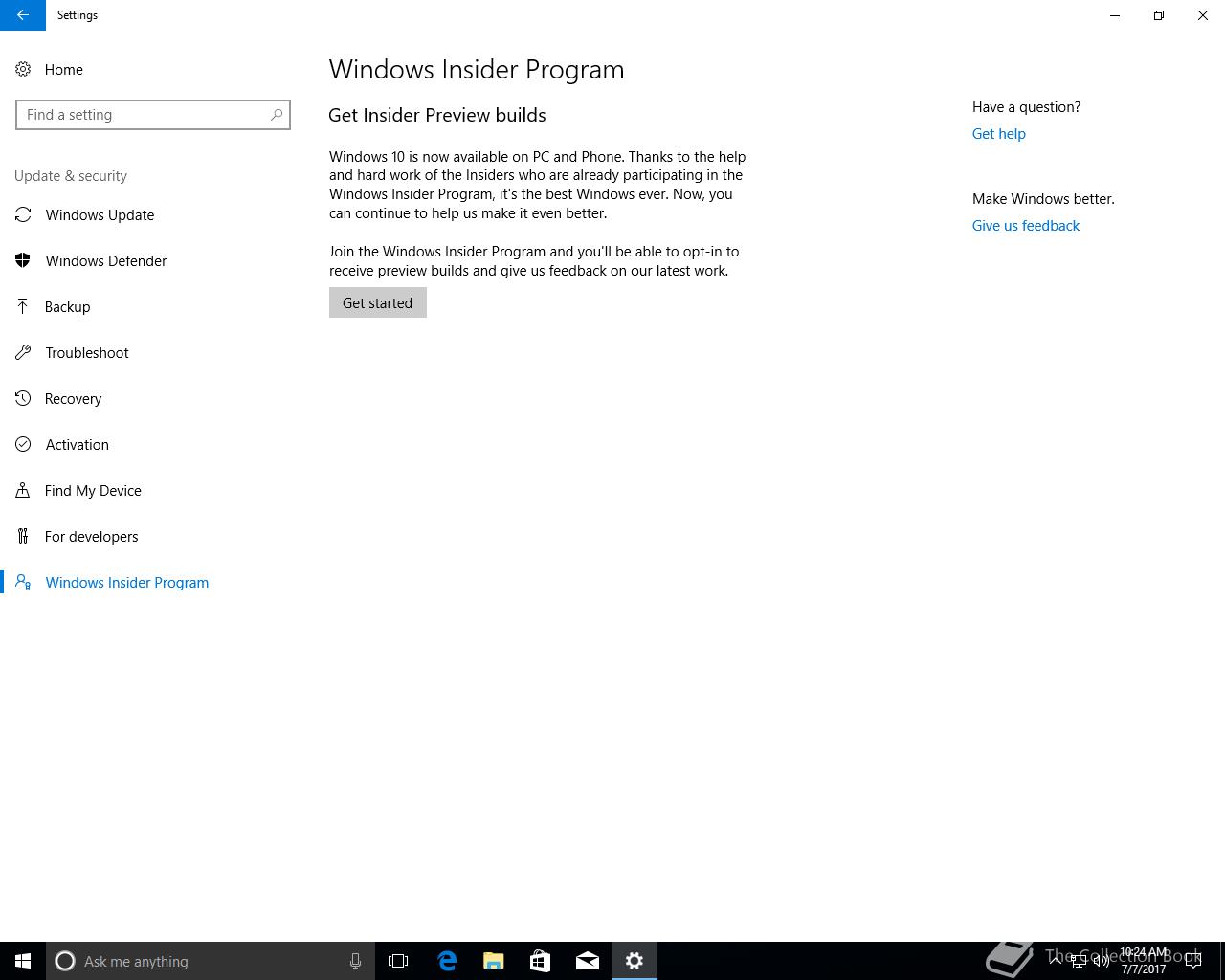Minimize the Settings window
This screenshot has width=1225, height=980.
(x=1115, y=15)
